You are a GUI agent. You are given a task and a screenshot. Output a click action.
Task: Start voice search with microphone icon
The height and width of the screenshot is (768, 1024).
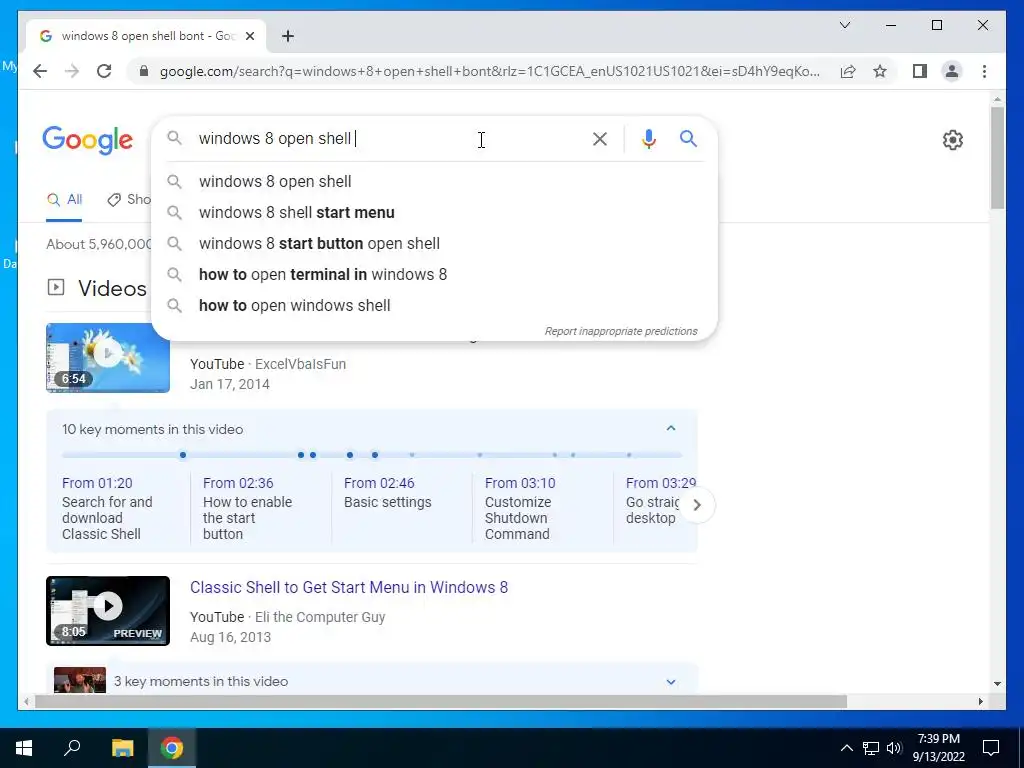(x=648, y=139)
